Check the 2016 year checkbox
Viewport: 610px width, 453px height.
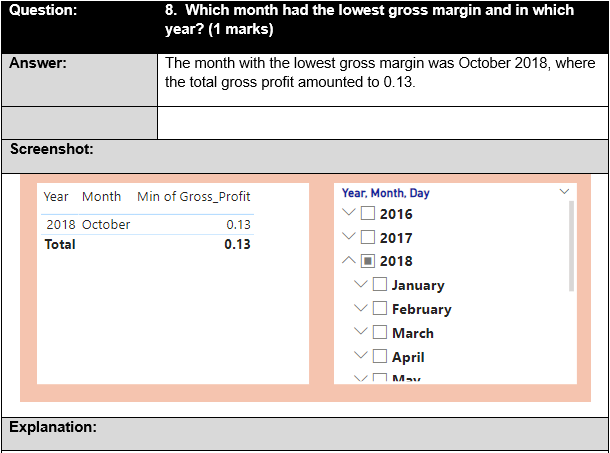[x=368, y=213]
